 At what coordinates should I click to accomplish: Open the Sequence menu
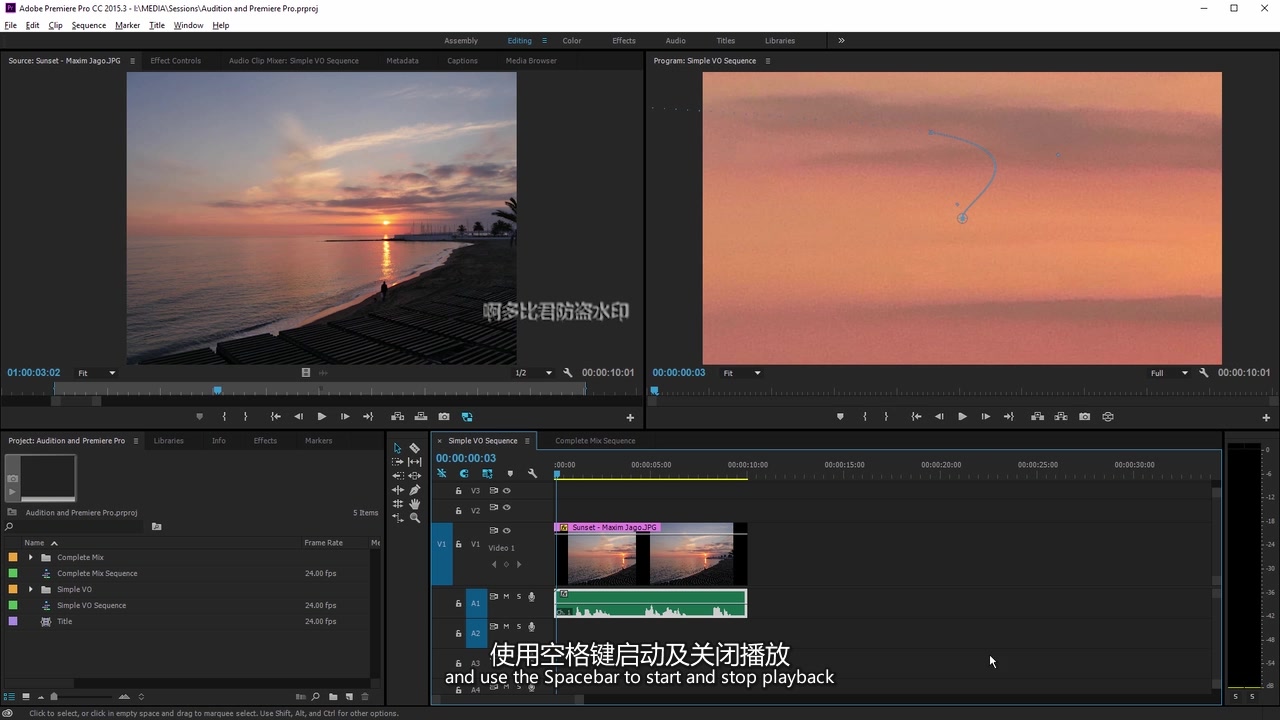coord(88,25)
